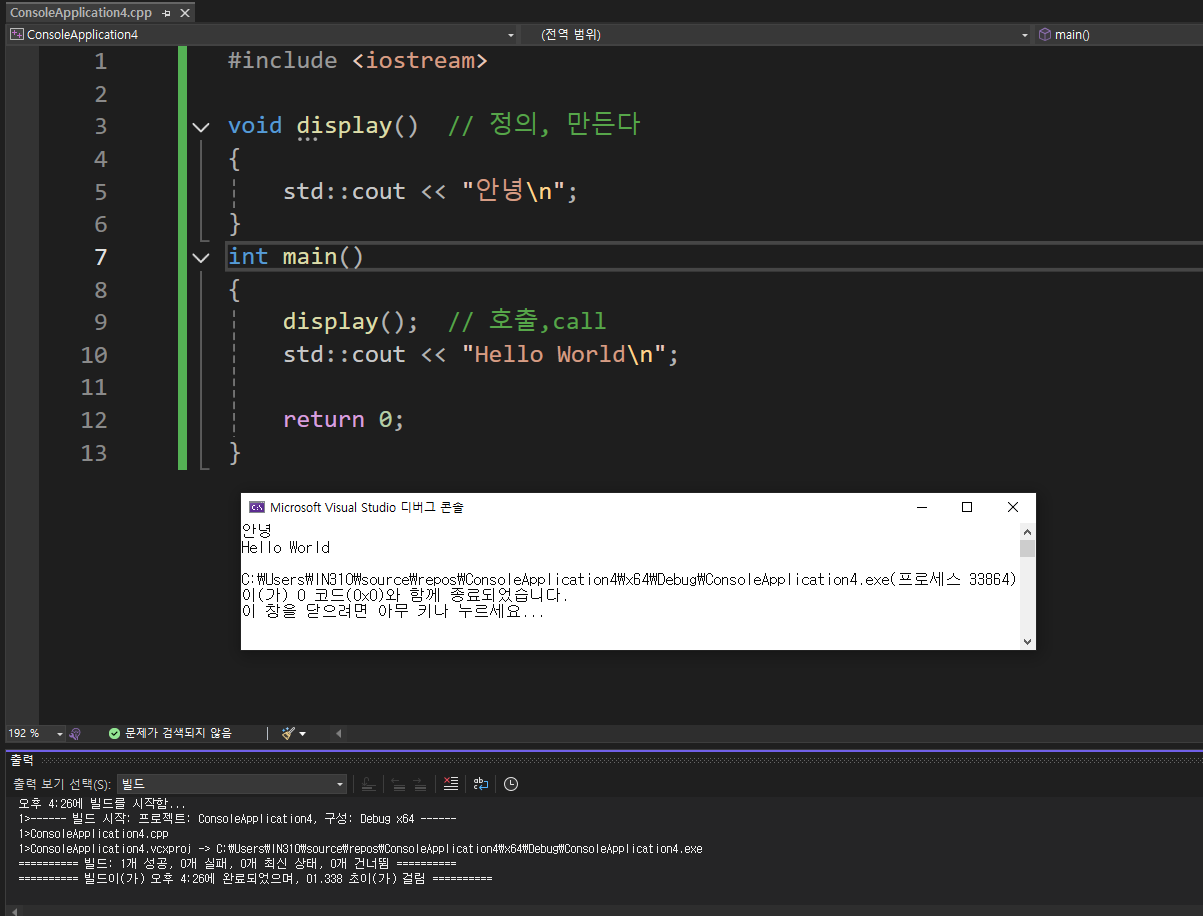The height and width of the screenshot is (916, 1203).
Task: Click the int main() declaration text
Action: click(296, 257)
